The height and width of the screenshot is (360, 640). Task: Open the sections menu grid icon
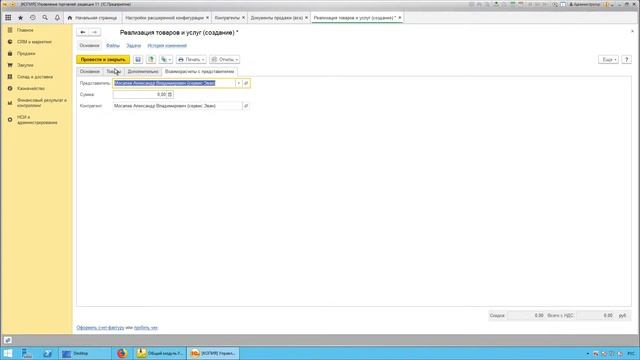(8, 18)
